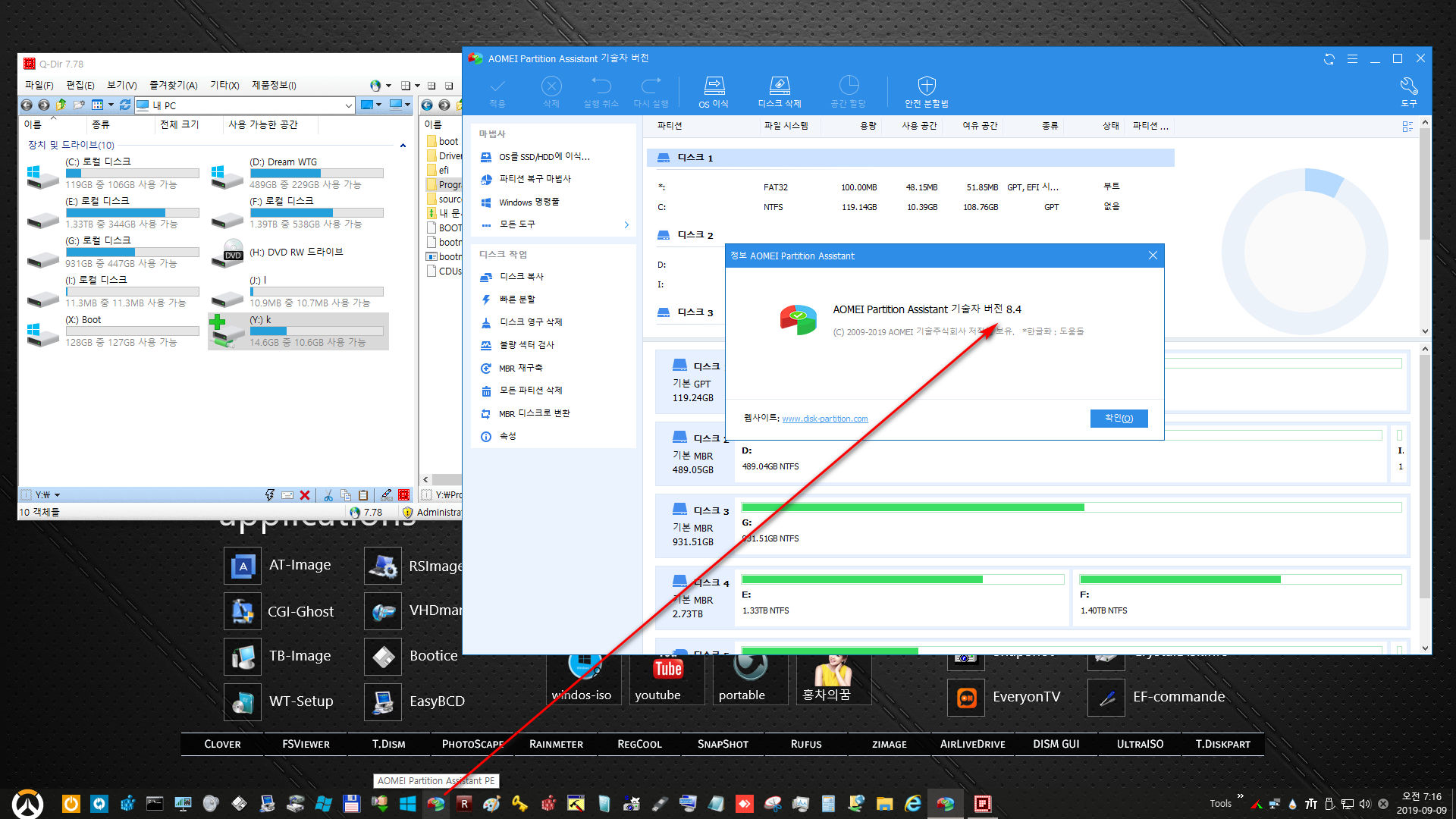This screenshot has width=1456, height=819.
Task: Open the 내 PC address bar dropdown
Action: 348,105
